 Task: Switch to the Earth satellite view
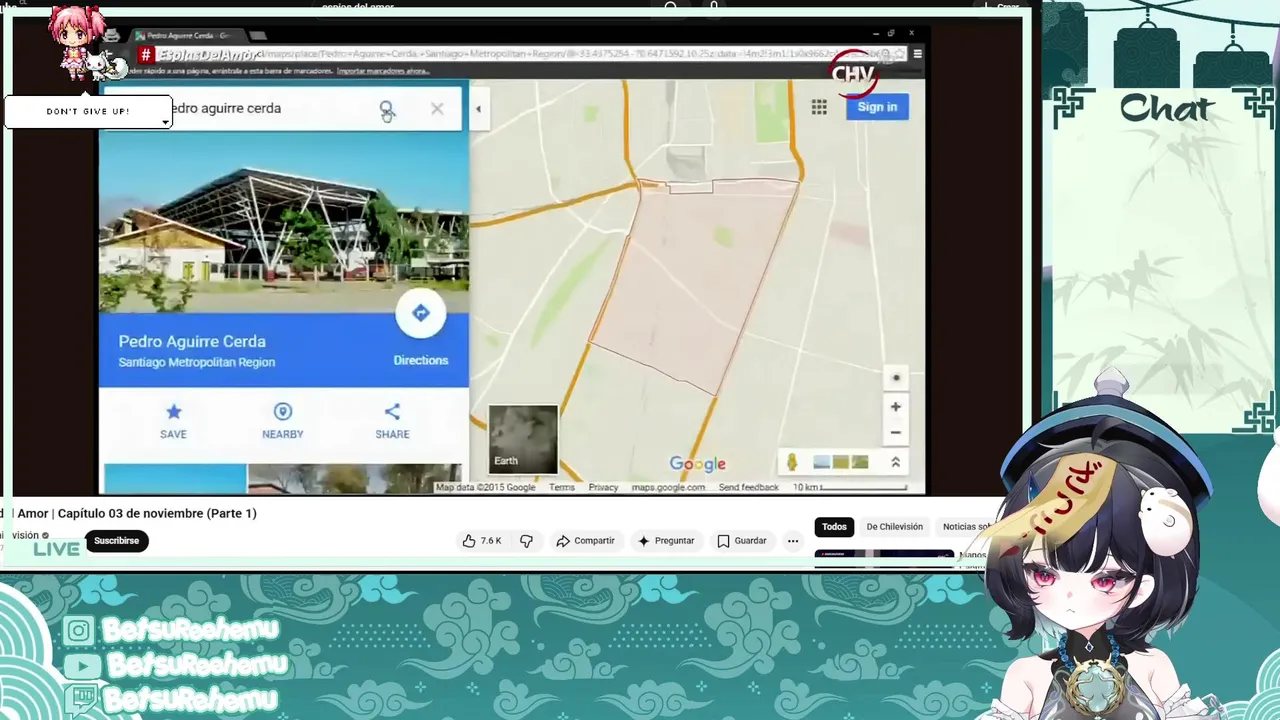click(x=523, y=439)
